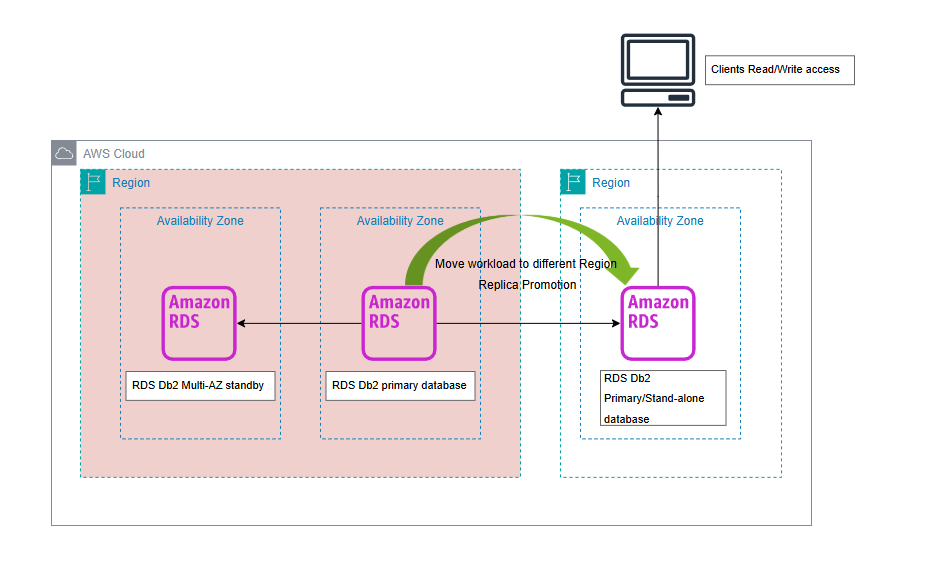Click the 'Clients Read/Write access' label box
Screen dimensions: 934x567
coord(780,70)
